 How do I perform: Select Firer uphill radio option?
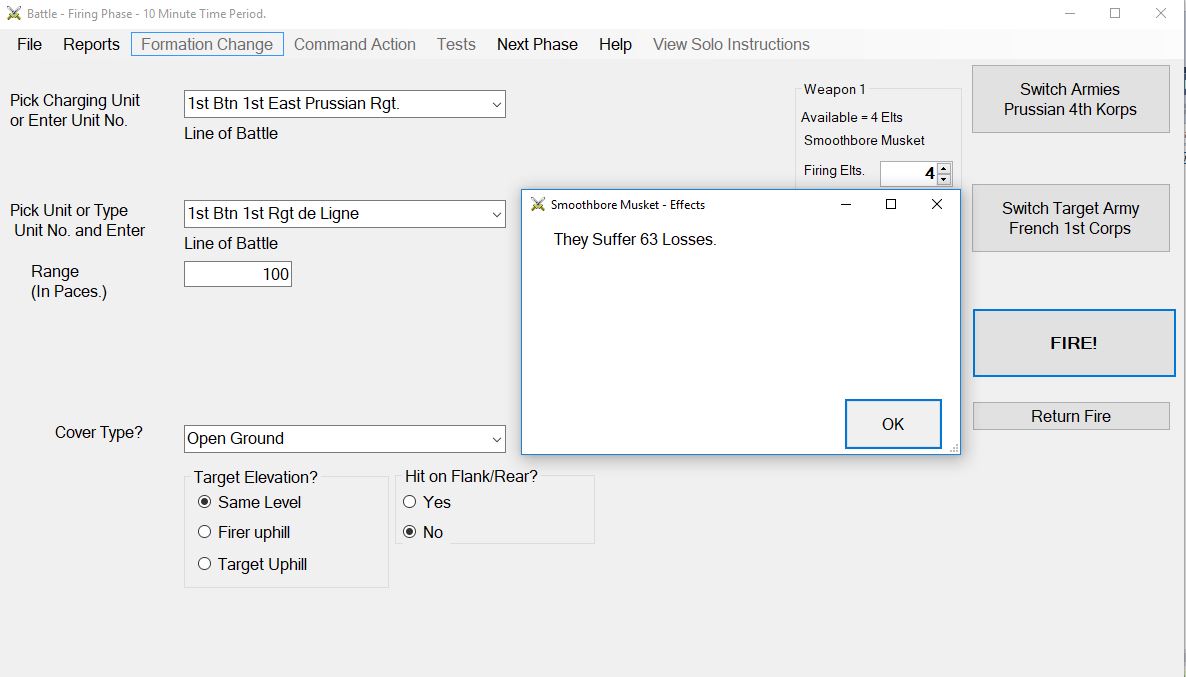[x=205, y=532]
